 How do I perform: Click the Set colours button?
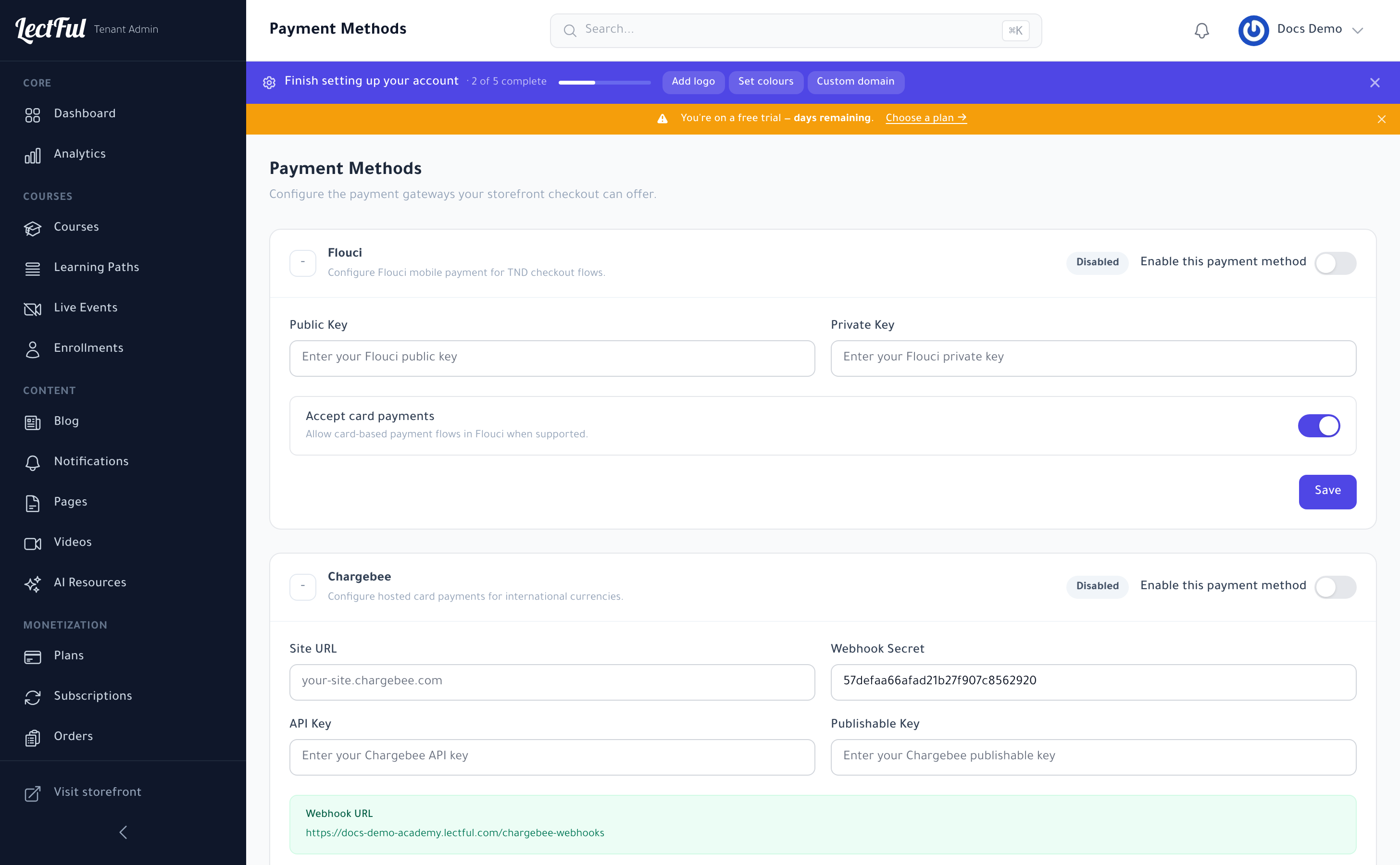766,82
